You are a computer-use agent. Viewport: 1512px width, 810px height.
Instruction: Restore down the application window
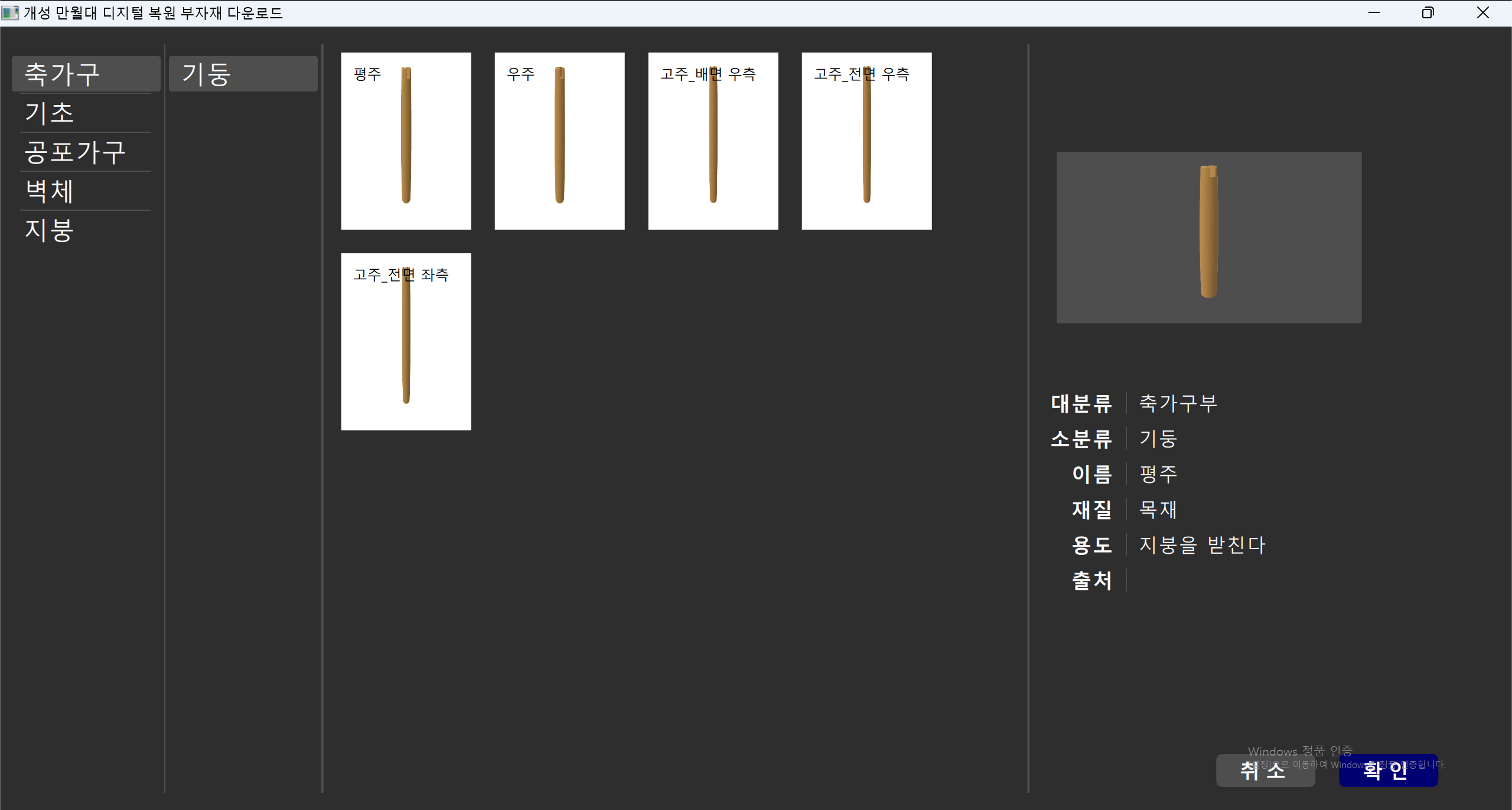[x=1428, y=12]
